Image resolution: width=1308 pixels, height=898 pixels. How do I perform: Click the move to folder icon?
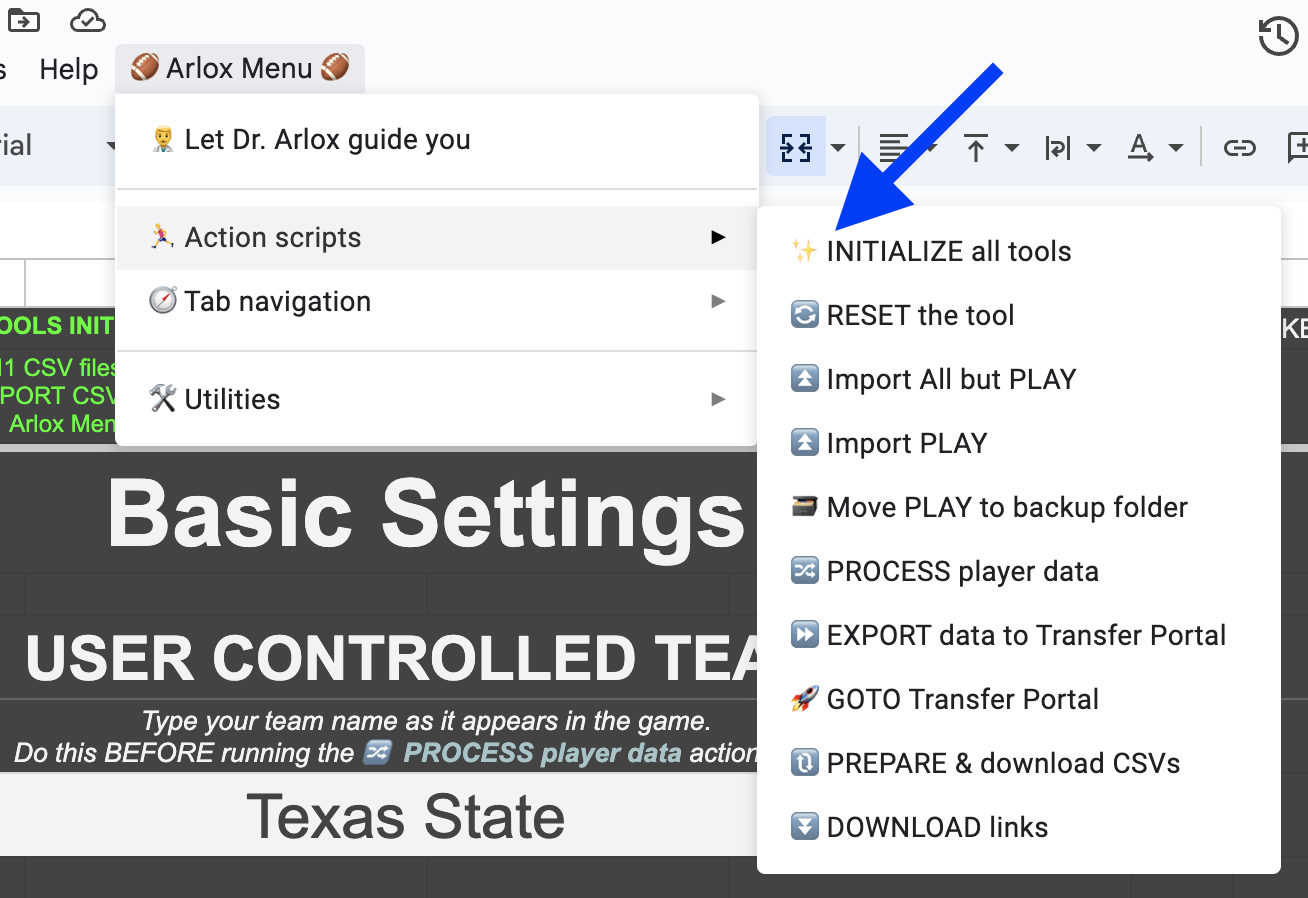tap(24, 19)
